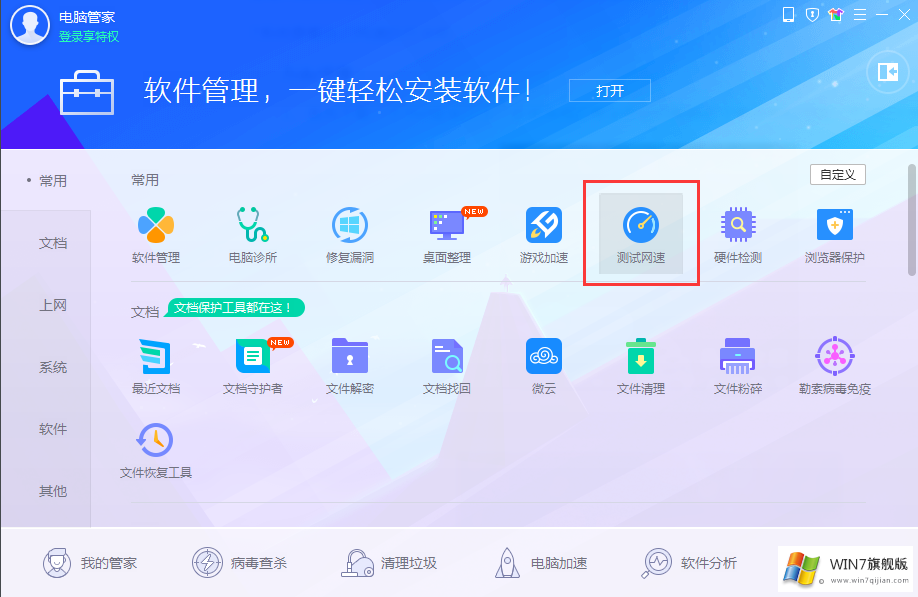This screenshot has width=918, height=597.
Task: Open 勒索病毒免疫 ransomware immunity
Action: (x=835, y=356)
